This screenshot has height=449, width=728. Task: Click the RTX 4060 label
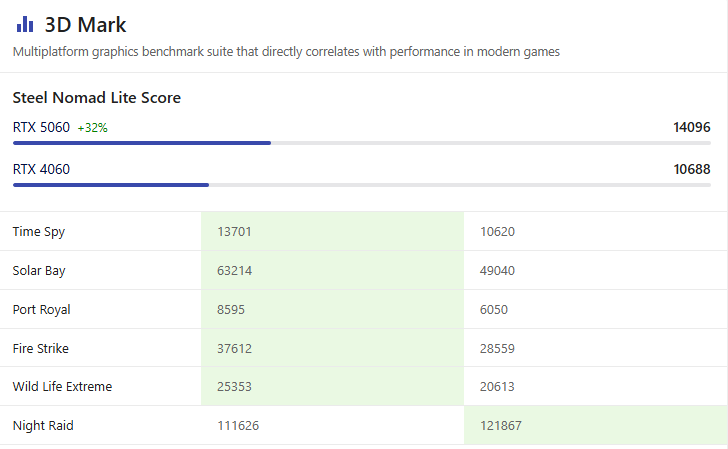coord(41,169)
